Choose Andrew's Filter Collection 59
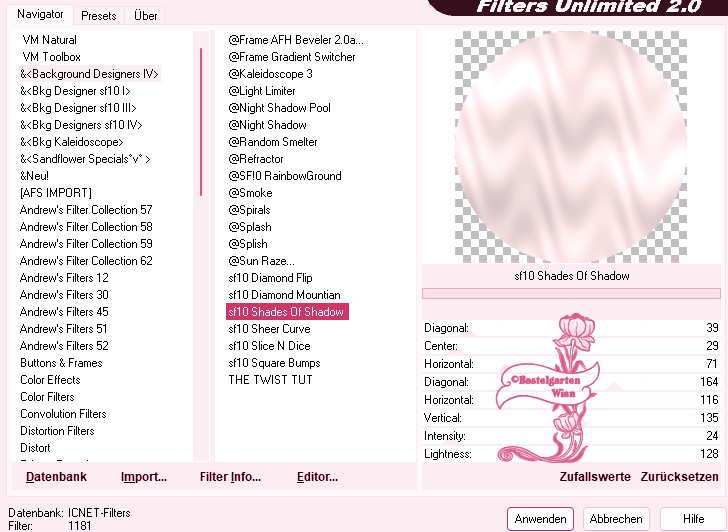Viewport: 728px width, 532px height. [x=86, y=244]
